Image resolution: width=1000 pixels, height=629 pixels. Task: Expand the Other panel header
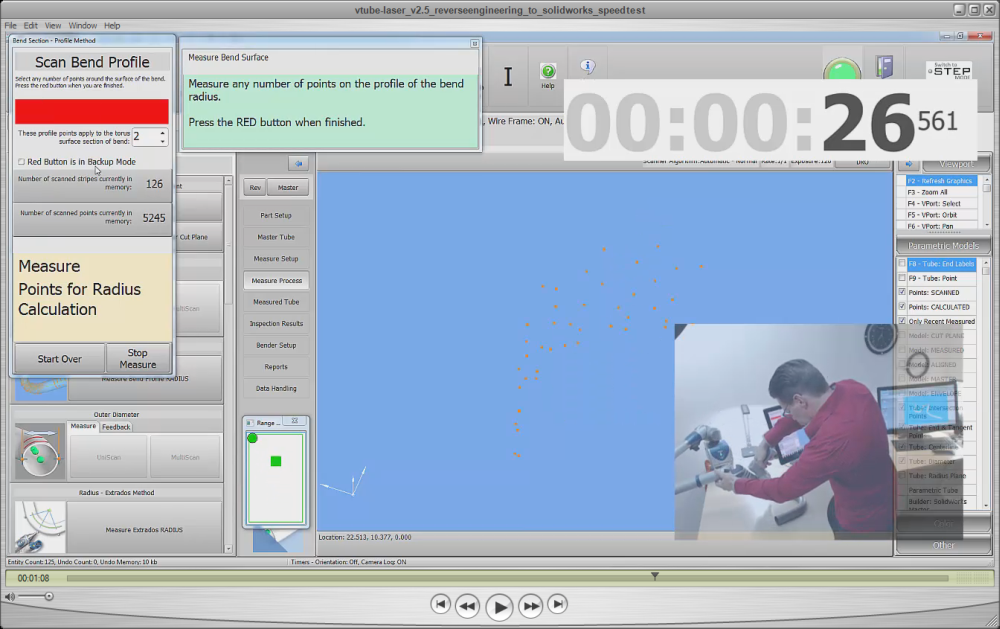point(943,545)
